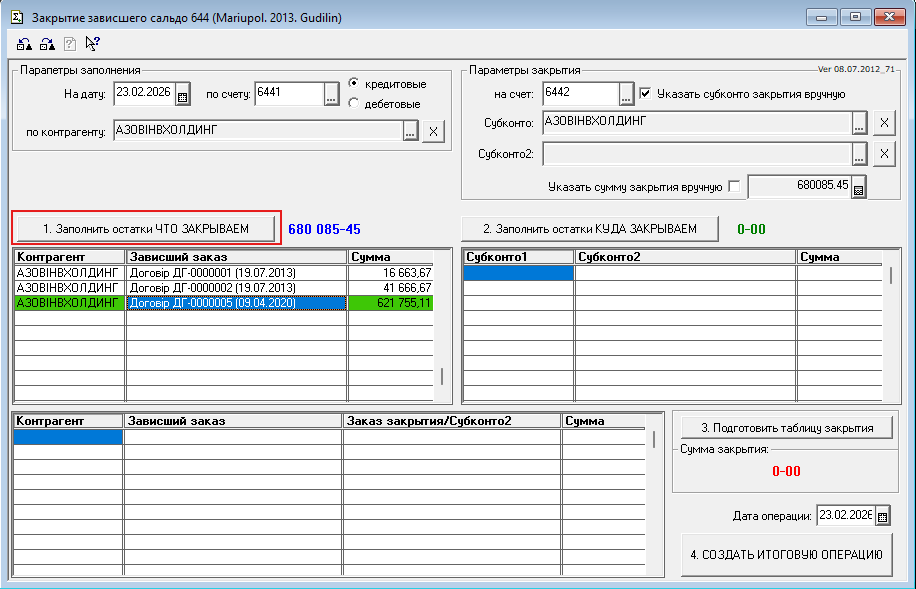Enable 'Указать сумму закрытия вручную' checkbox

[735, 186]
